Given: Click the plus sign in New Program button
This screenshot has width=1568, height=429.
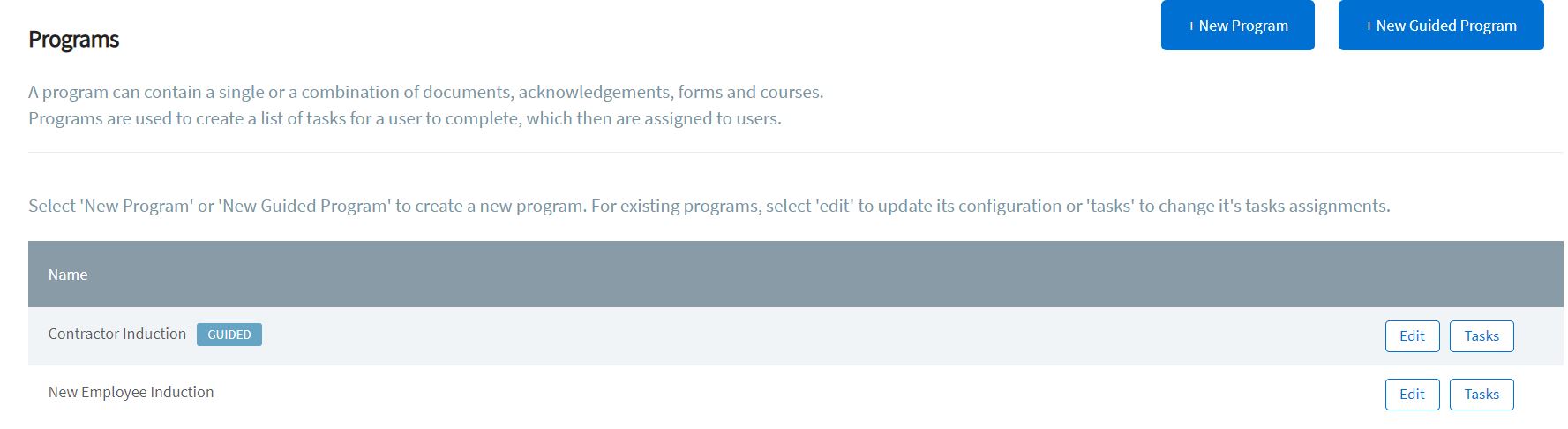Looking at the screenshot, I should pyautogui.click(x=1191, y=26).
